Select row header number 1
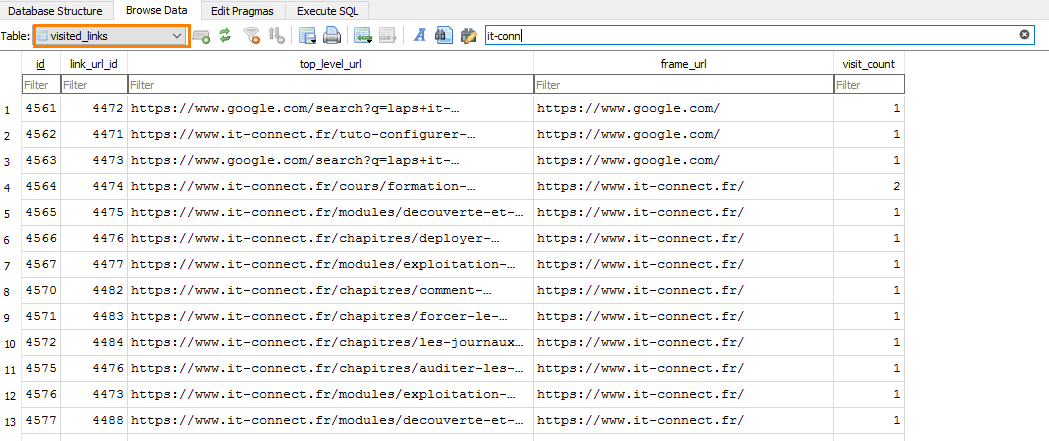 click(11, 108)
